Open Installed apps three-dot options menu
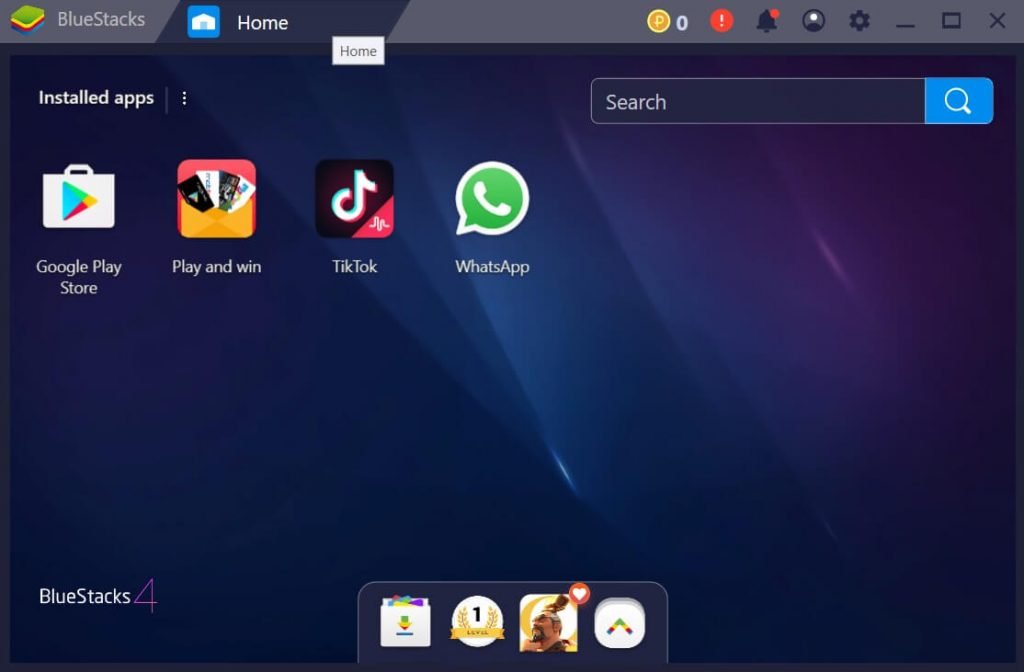The height and width of the screenshot is (672, 1024). (184, 98)
